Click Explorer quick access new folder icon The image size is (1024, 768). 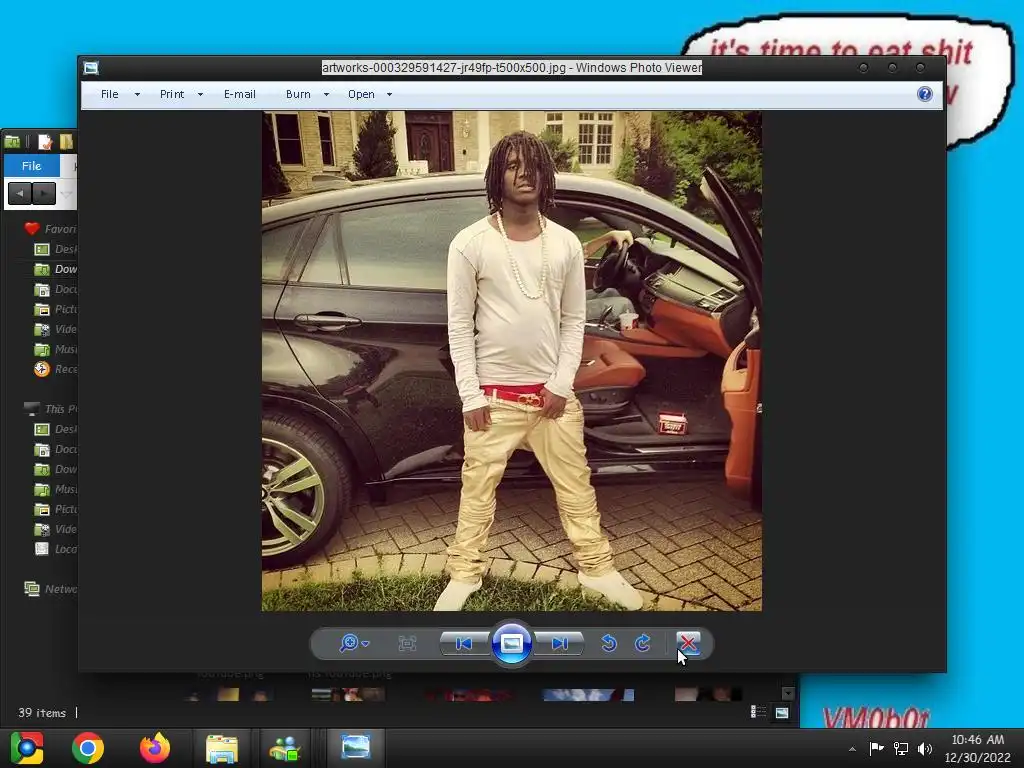point(67,142)
